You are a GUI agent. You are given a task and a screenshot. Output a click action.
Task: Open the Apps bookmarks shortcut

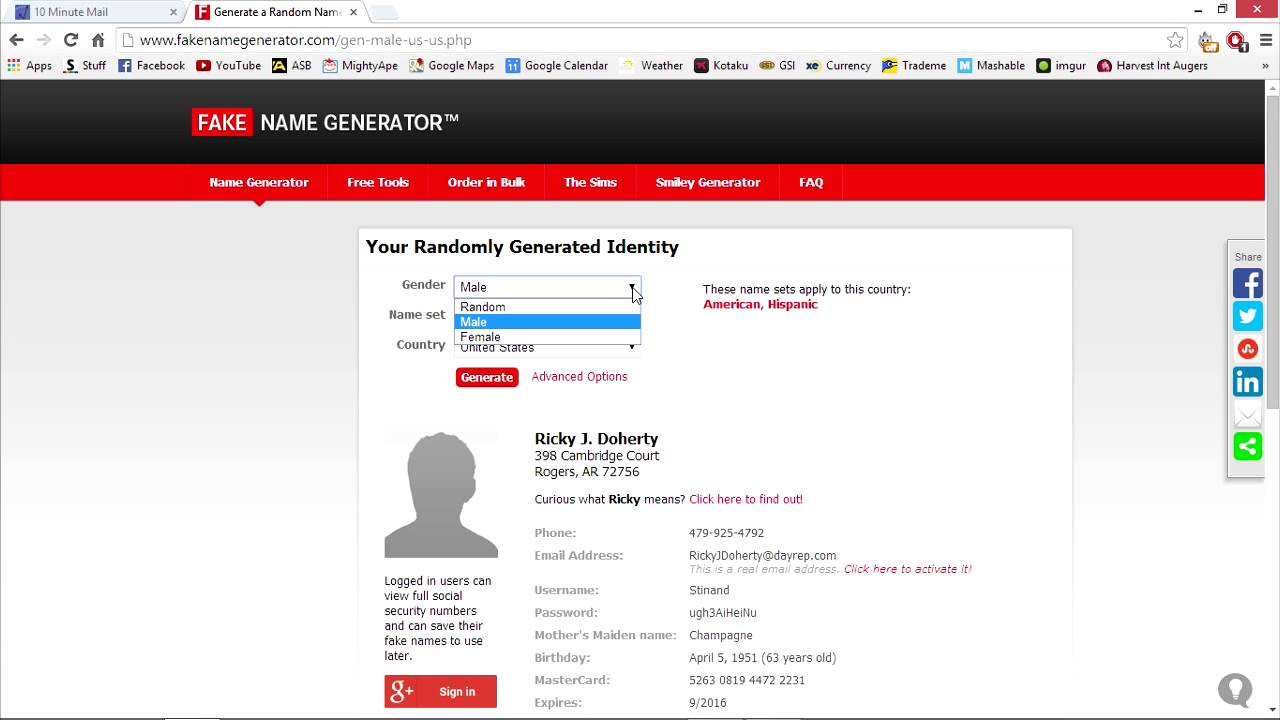click(x=30, y=65)
